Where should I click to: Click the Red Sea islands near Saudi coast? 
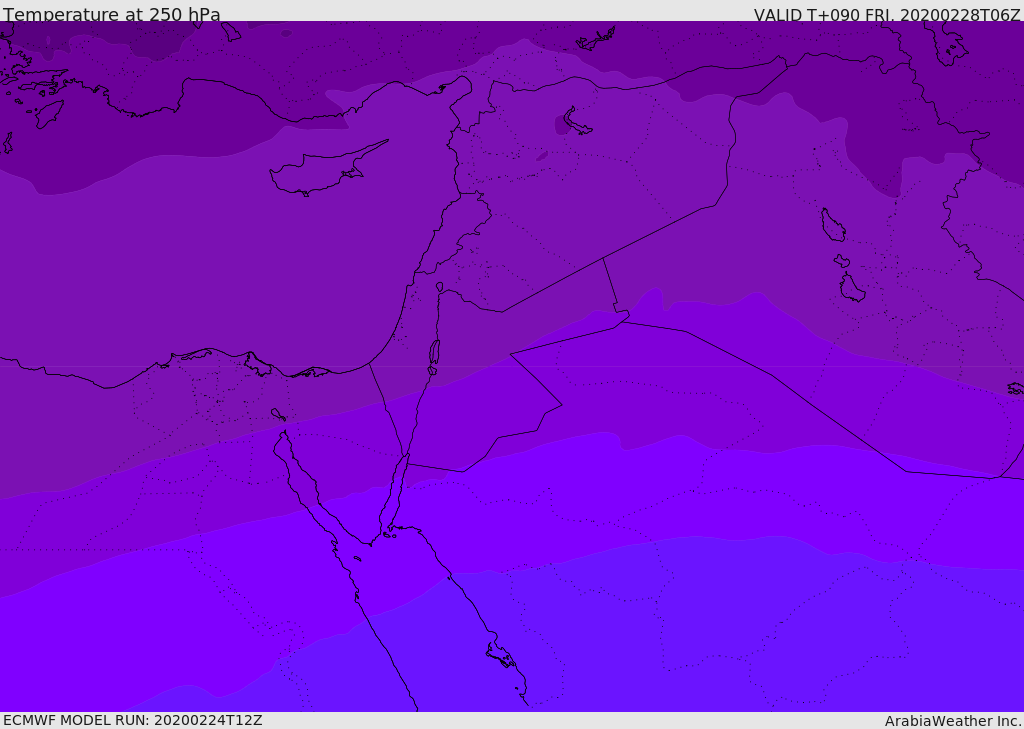500,656
